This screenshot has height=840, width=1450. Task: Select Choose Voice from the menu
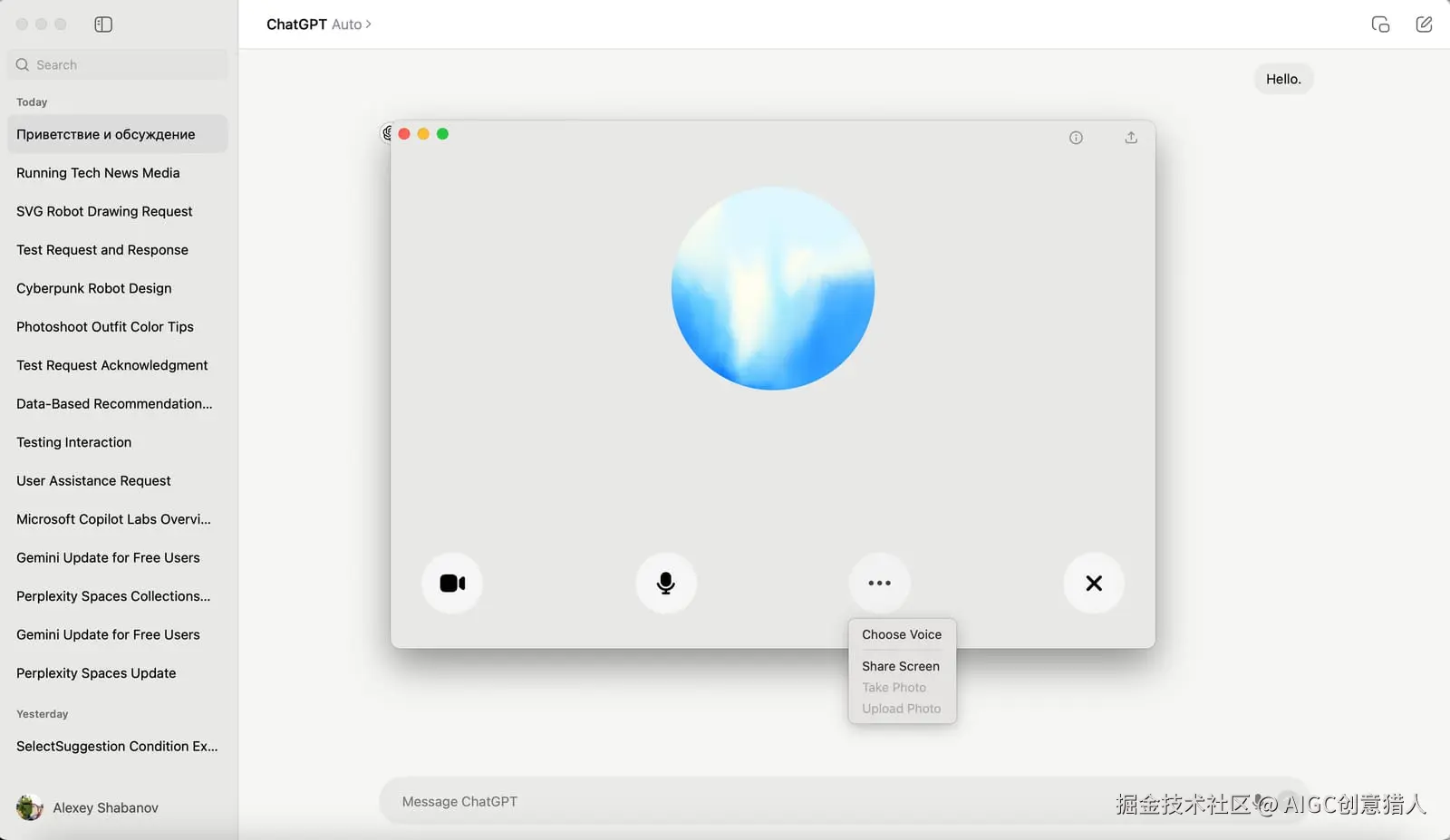[902, 634]
